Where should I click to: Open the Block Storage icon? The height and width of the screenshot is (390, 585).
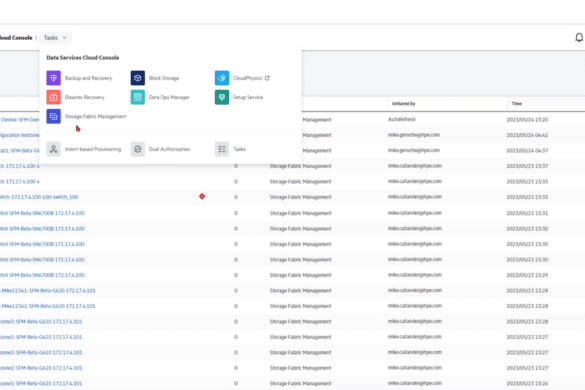click(x=138, y=78)
